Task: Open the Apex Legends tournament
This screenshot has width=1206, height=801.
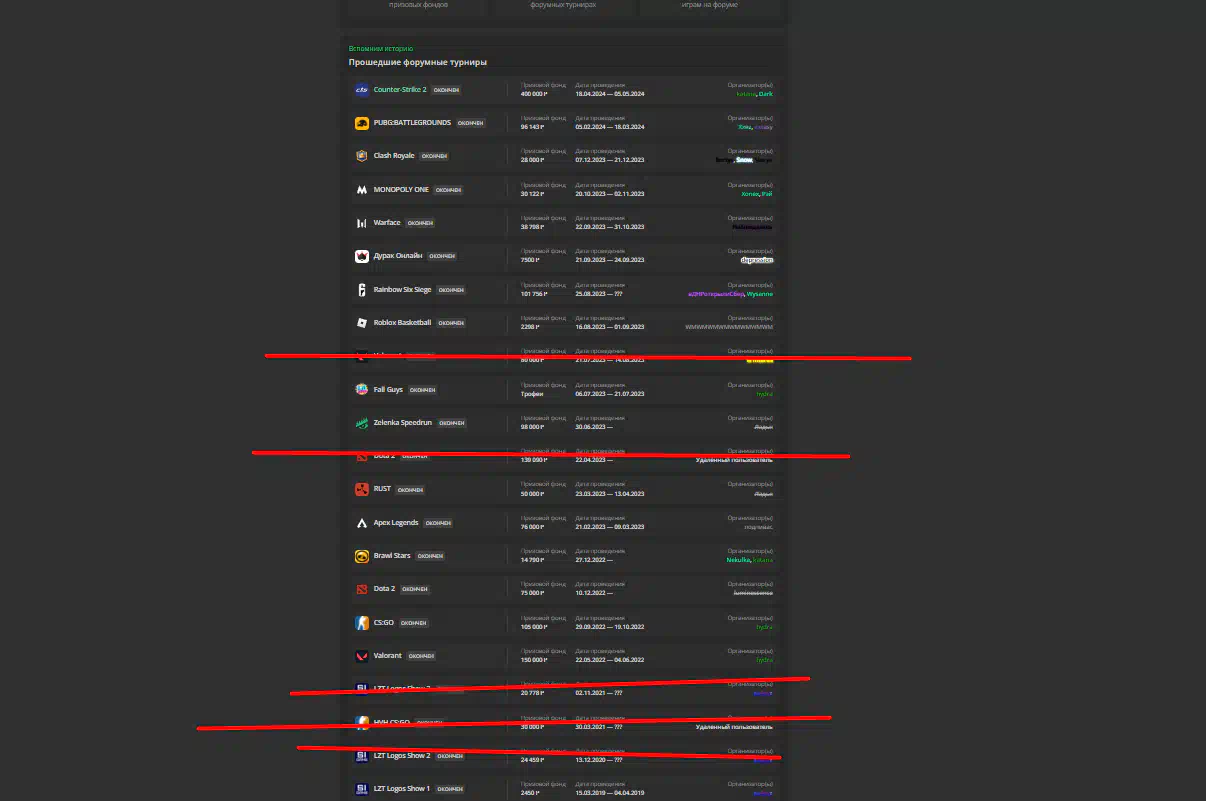Action: pos(396,523)
